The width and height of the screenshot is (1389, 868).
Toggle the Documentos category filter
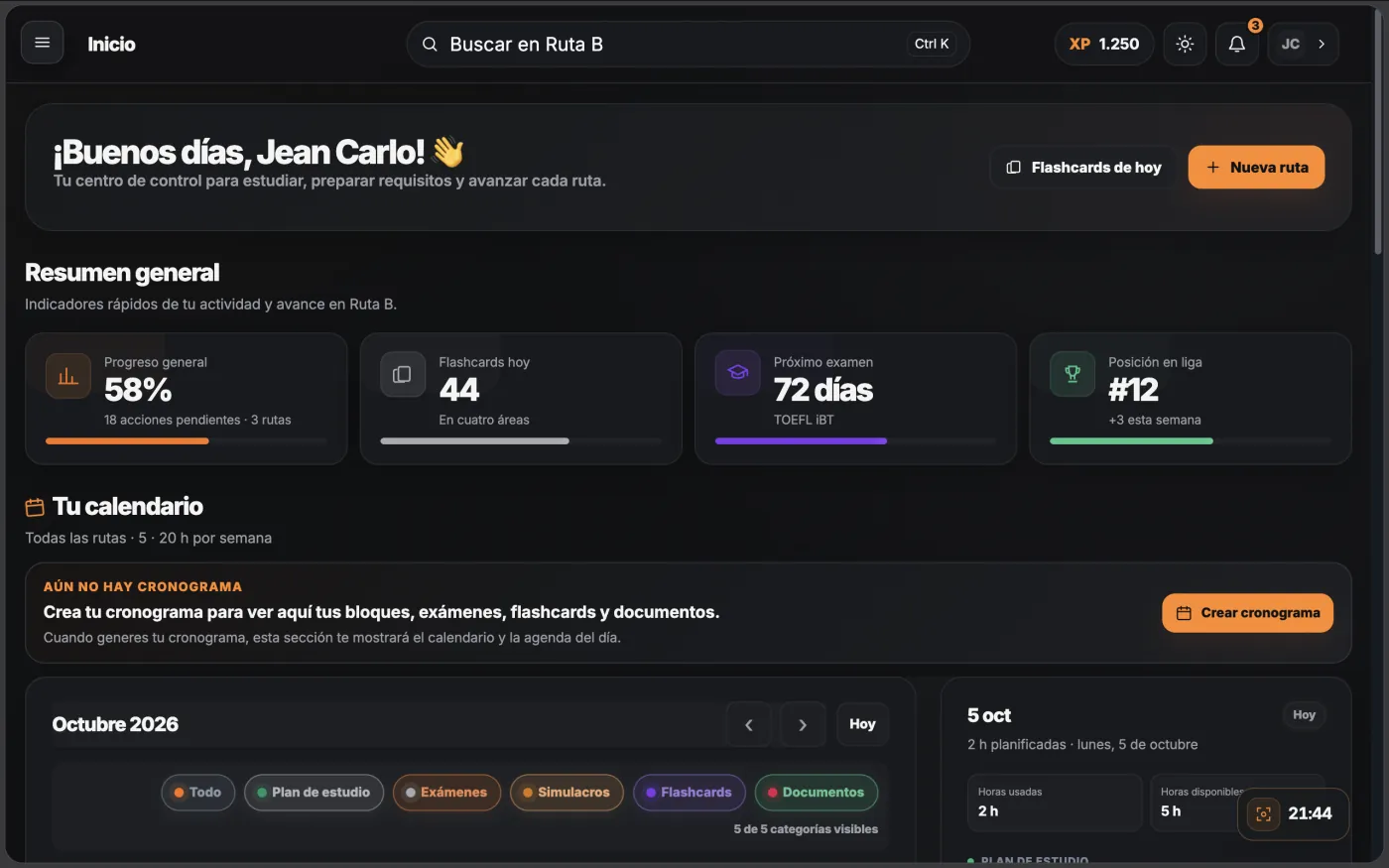(x=817, y=792)
